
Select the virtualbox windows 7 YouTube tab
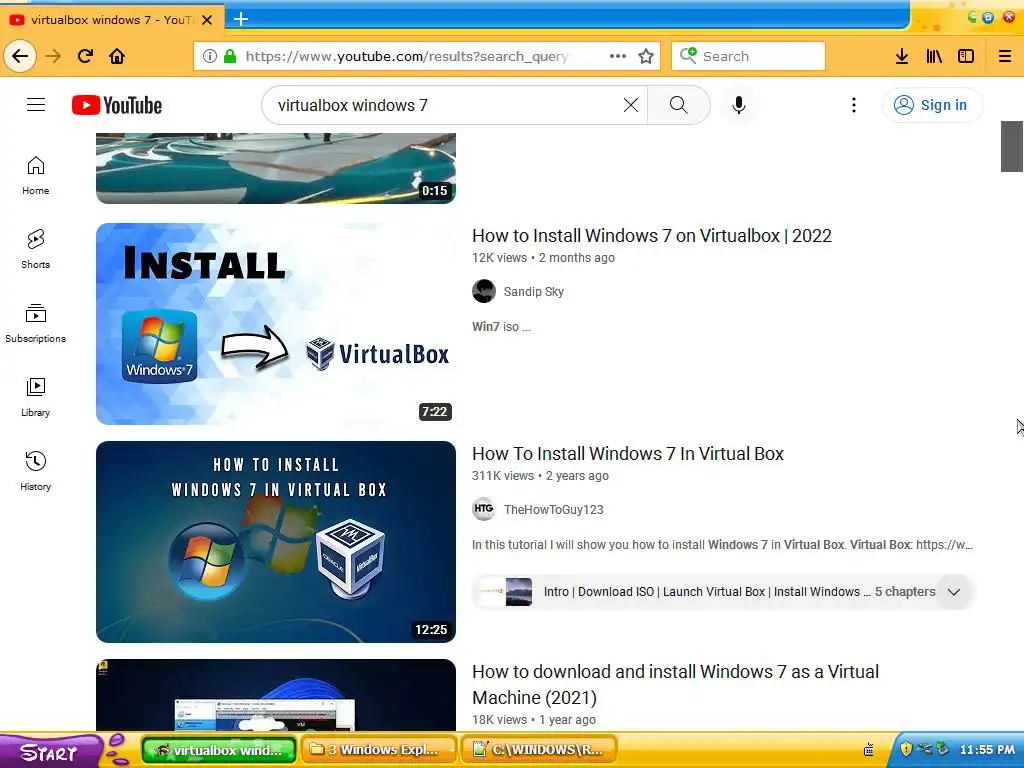tap(112, 20)
